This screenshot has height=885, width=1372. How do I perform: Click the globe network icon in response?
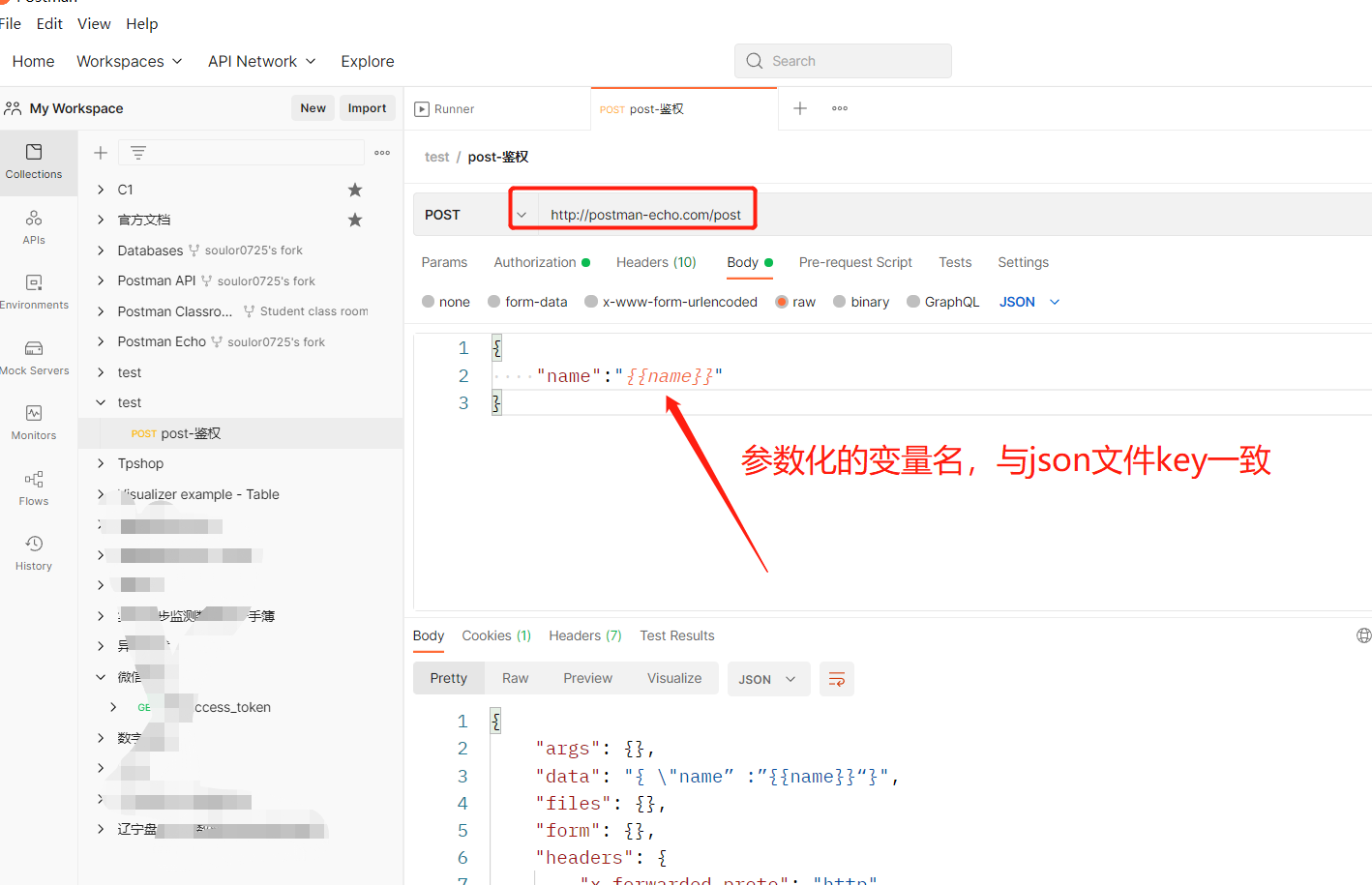(x=1364, y=635)
